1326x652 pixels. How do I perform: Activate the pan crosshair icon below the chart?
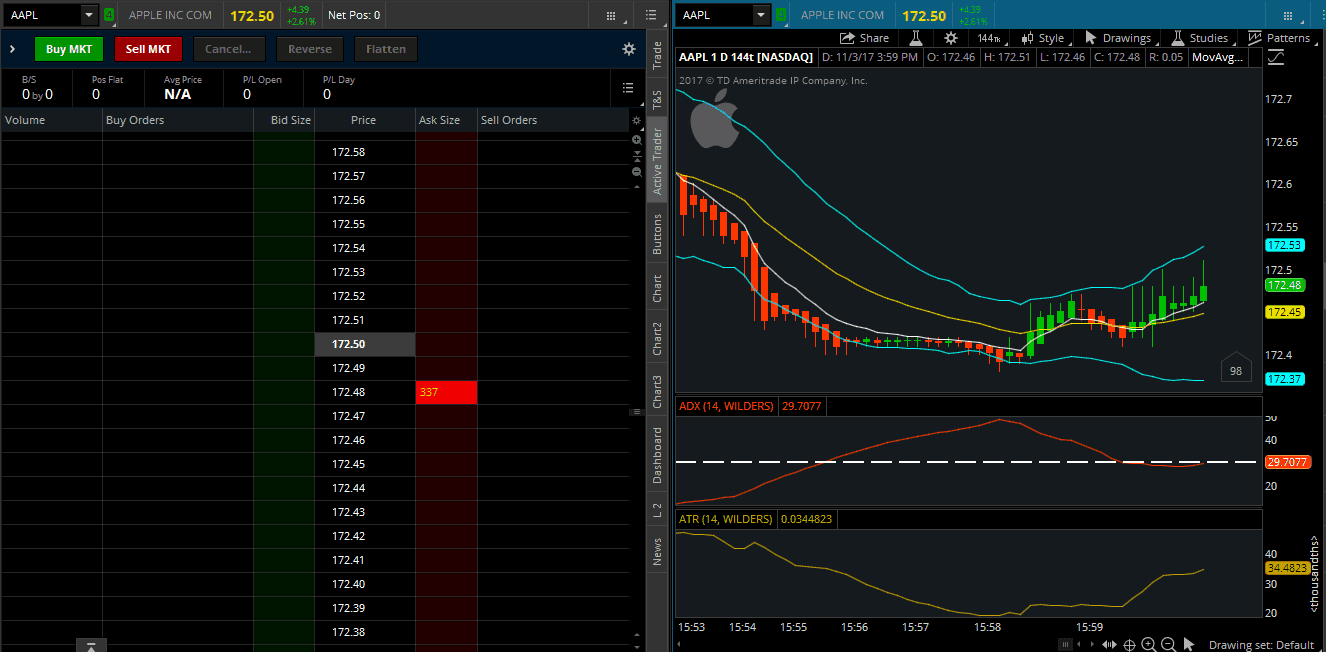pyautogui.click(x=1129, y=644)
